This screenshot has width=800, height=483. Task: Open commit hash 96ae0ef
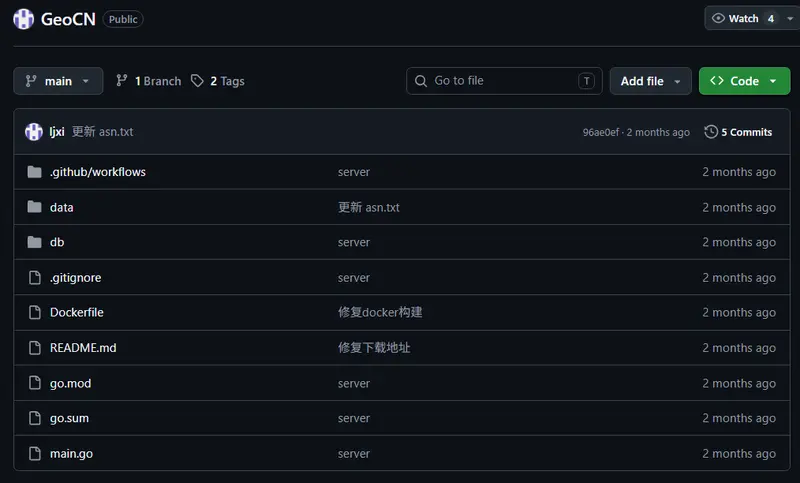click(601, 133)
